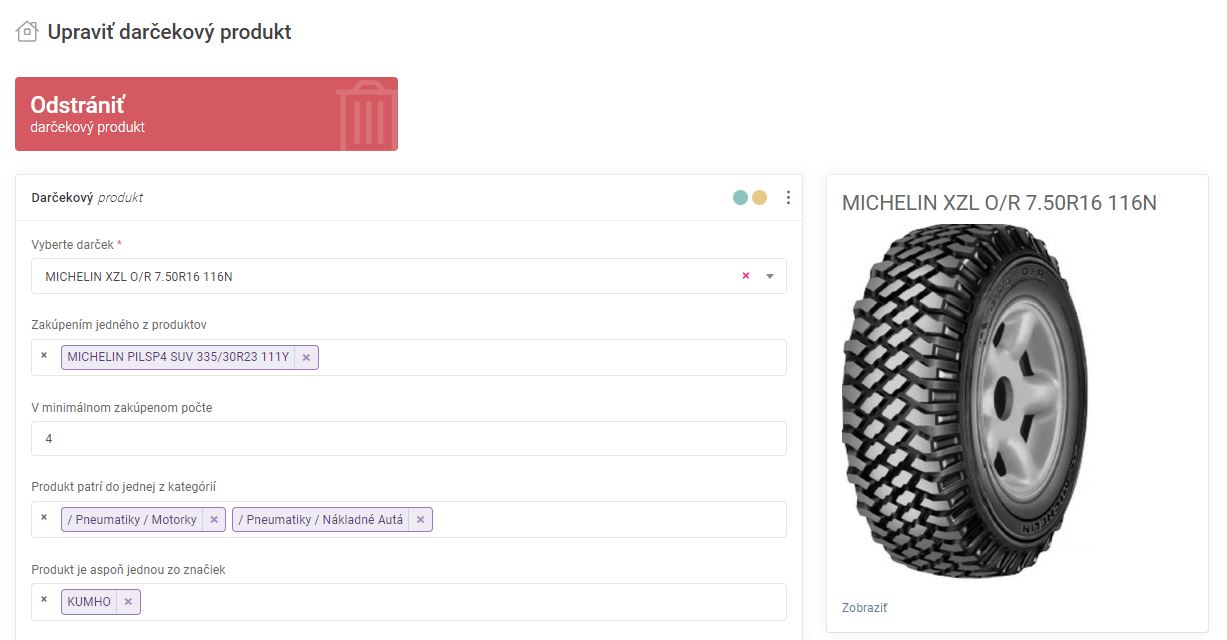The image size is (1227, 640).
Task: Click the yellow status circle in panel header
Action: (759, 198)
